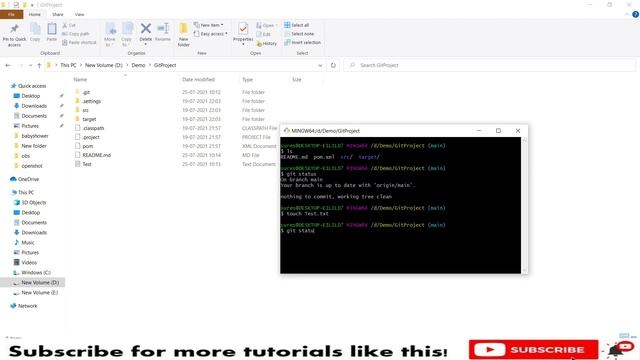This screenshot has height=360, width=640.
Task: Open Music under This PC
Action: 28,242
